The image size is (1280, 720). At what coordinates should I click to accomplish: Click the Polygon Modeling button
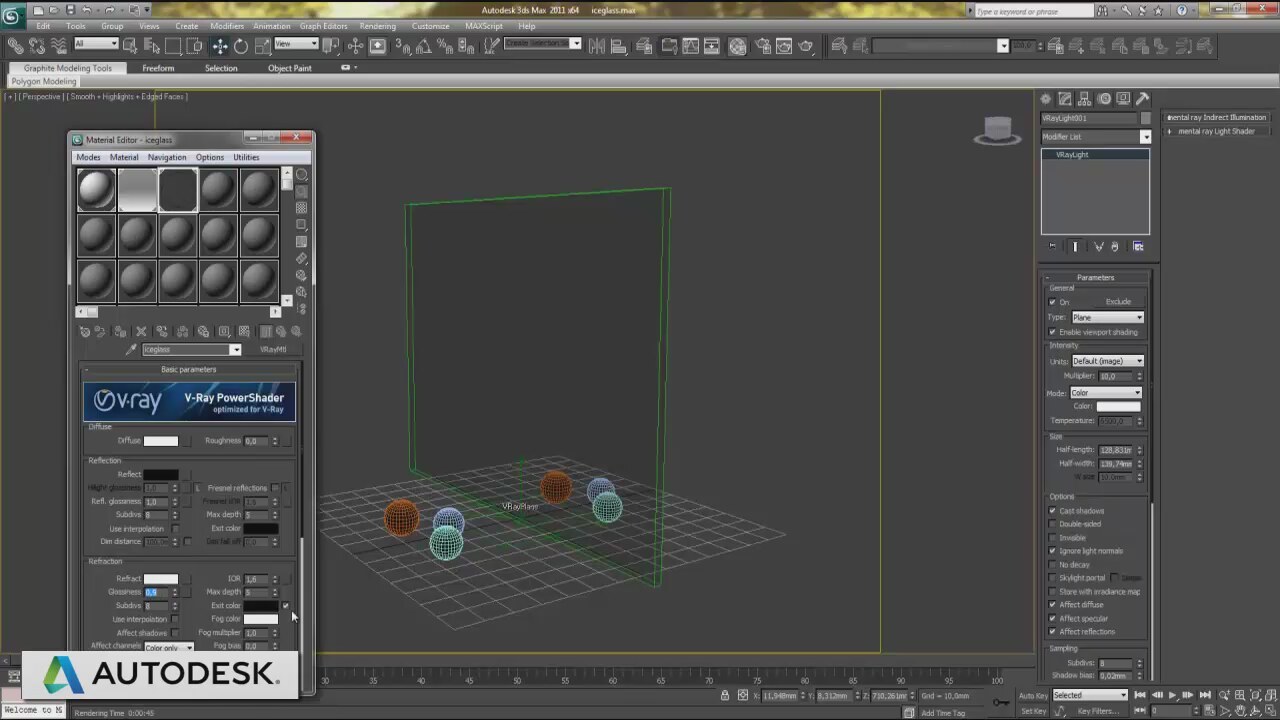click(43, 81)
